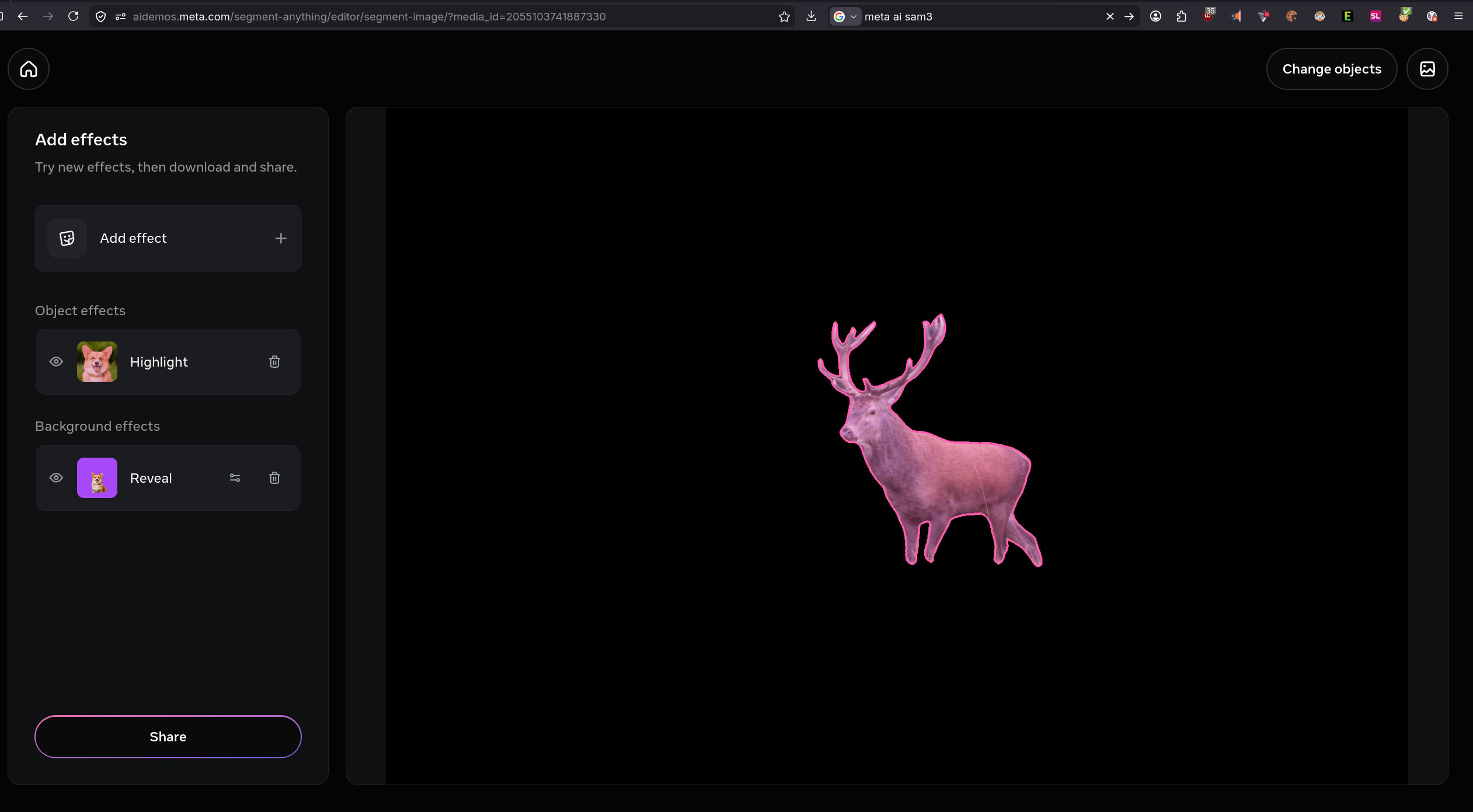Select the Highlight corgi thumbnail
1473x812 pixels.
[97, 362]
